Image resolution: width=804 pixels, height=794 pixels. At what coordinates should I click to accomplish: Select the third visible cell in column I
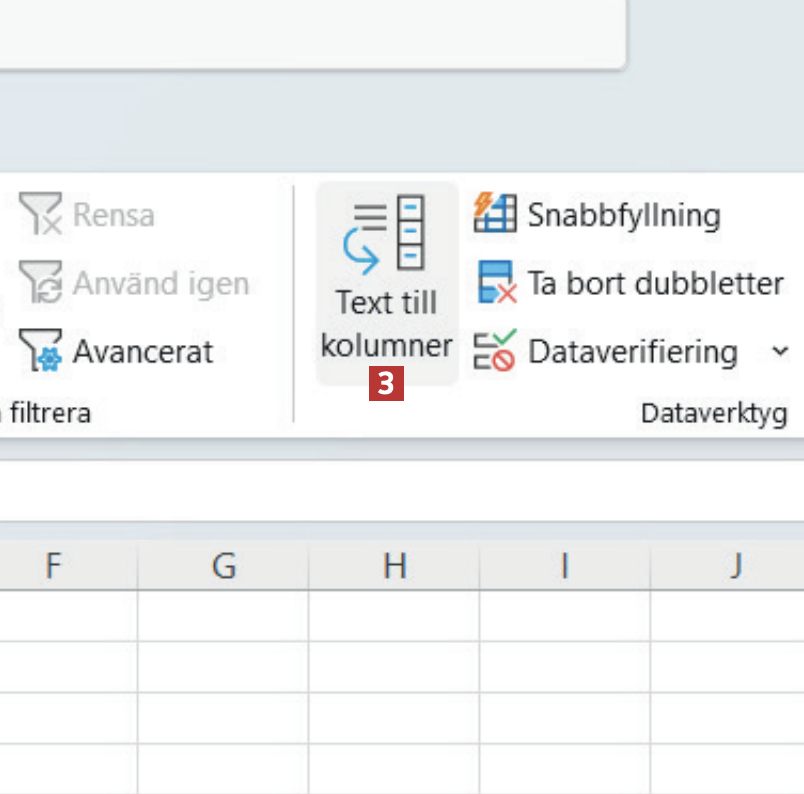tap(564, 718)
